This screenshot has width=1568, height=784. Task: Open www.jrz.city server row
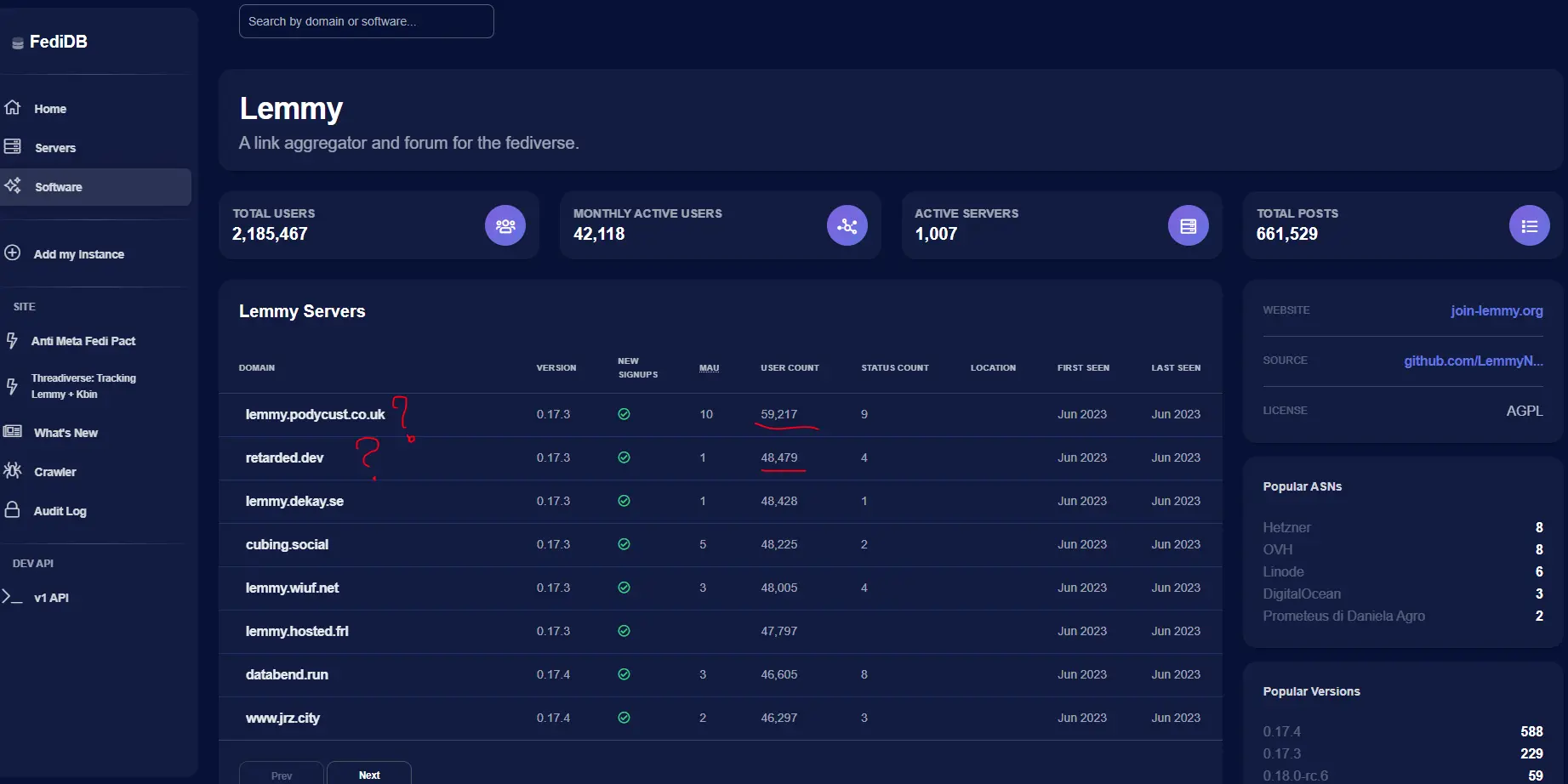pyautogui.click(x=720, y=719)
